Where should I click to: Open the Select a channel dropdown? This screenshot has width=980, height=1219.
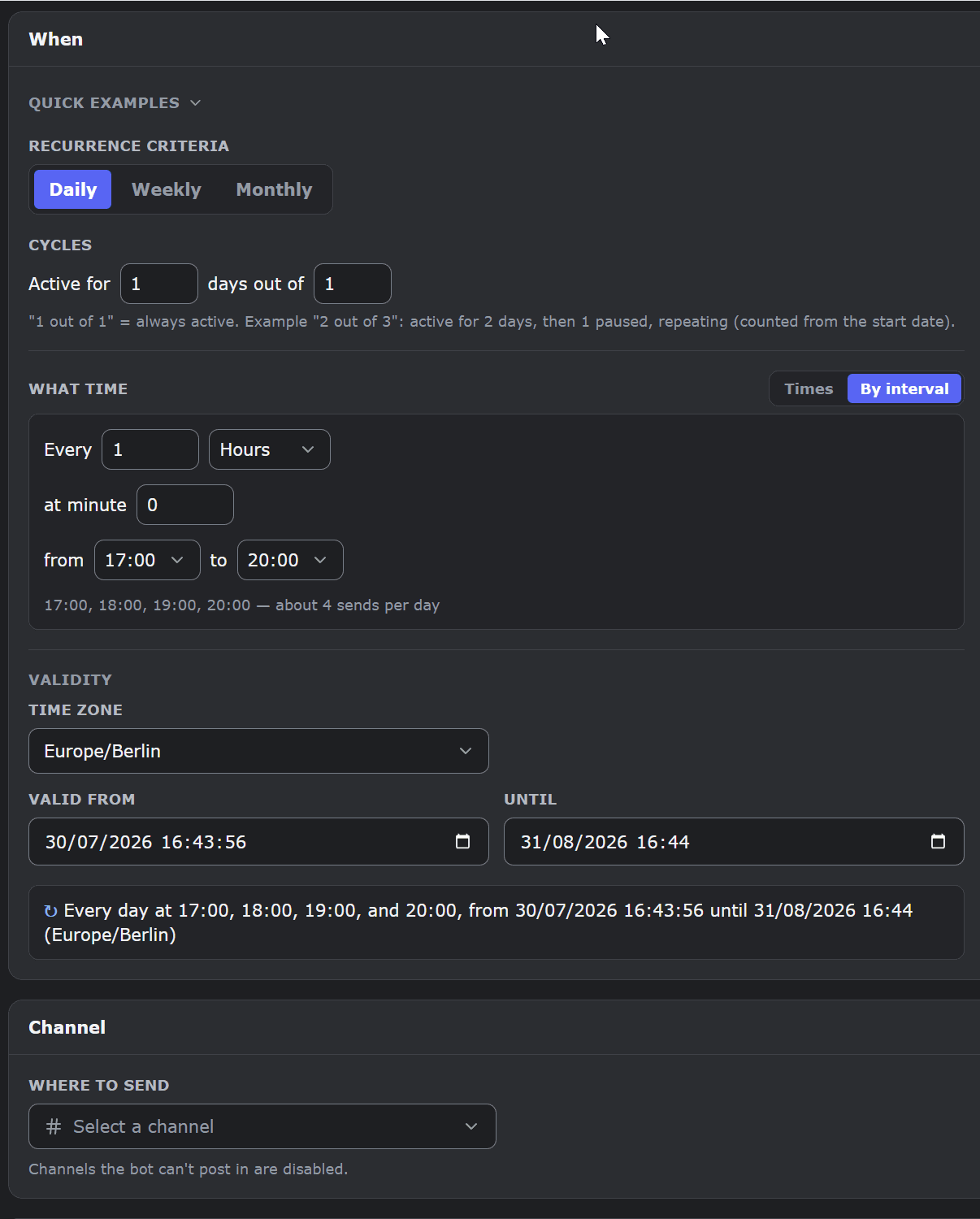(262, 1126)
